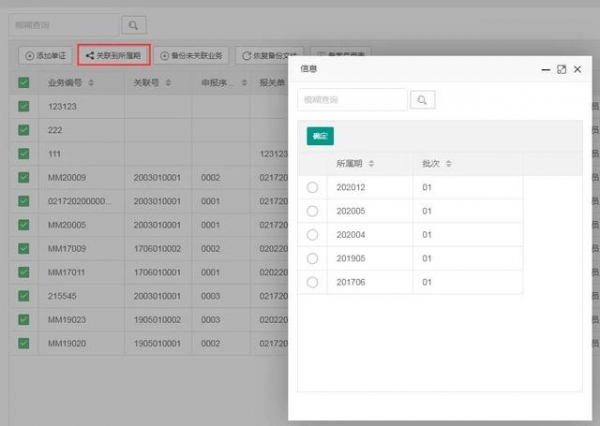The width and height of the screenshot is (600, 426).
Task: Toggle the select-all checkbox in table header
Action: coord(24,82)
